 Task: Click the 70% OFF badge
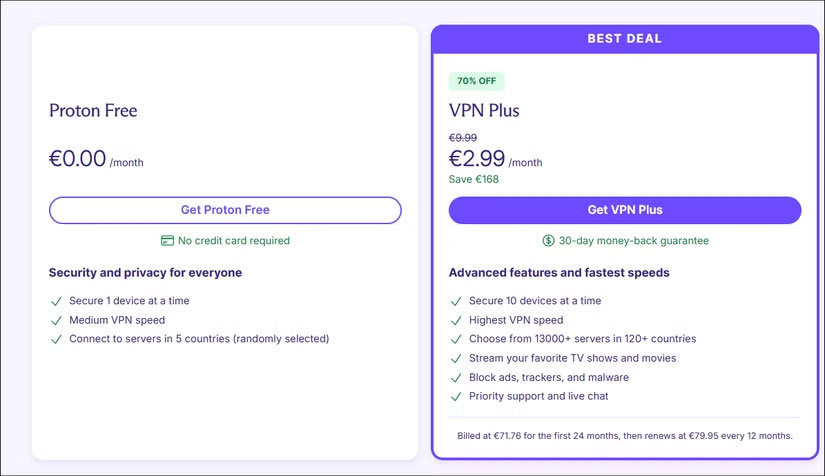pyautogui.click(x=477, y=81)
